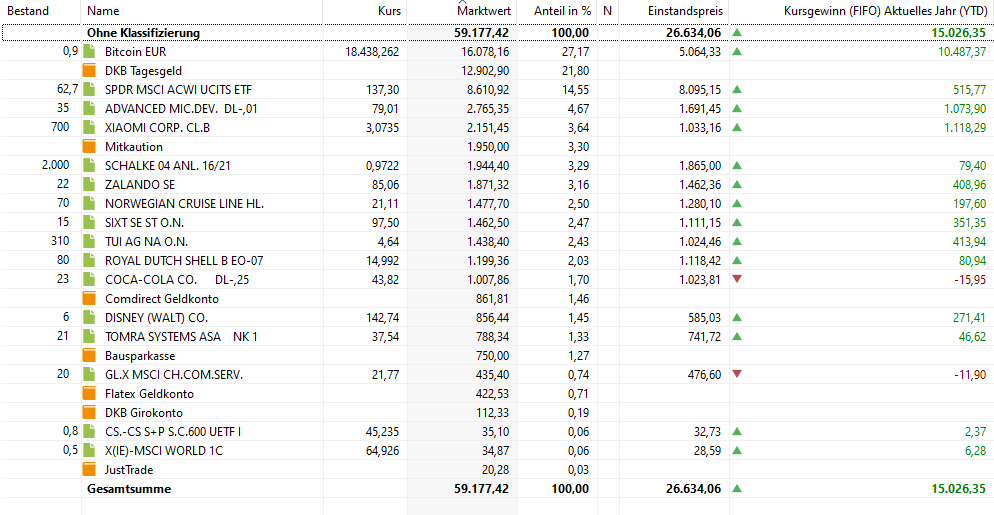Click the orange icon for Comdirect Geldkonto

tap(89, 298)
